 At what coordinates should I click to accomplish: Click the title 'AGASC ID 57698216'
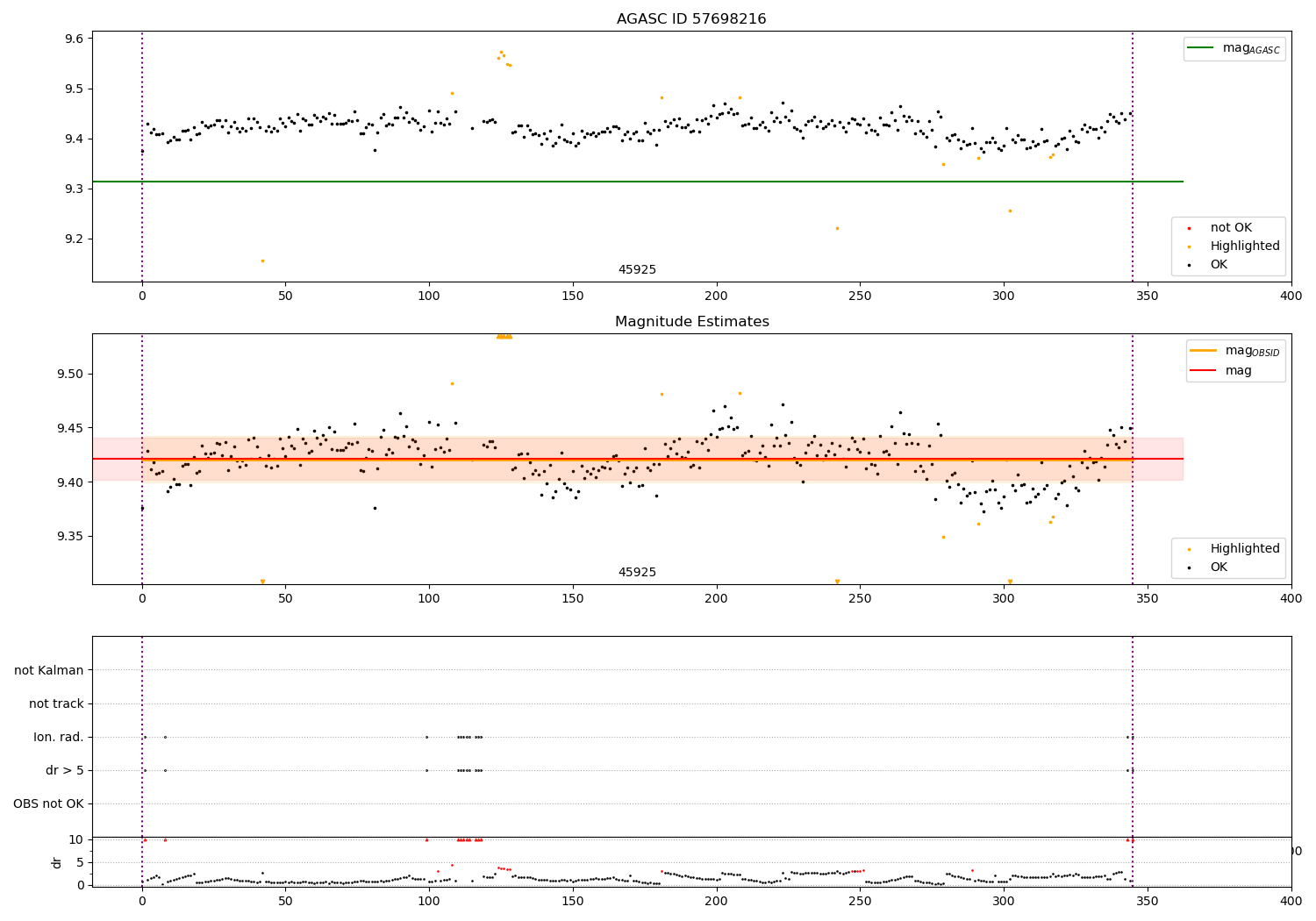691,19
